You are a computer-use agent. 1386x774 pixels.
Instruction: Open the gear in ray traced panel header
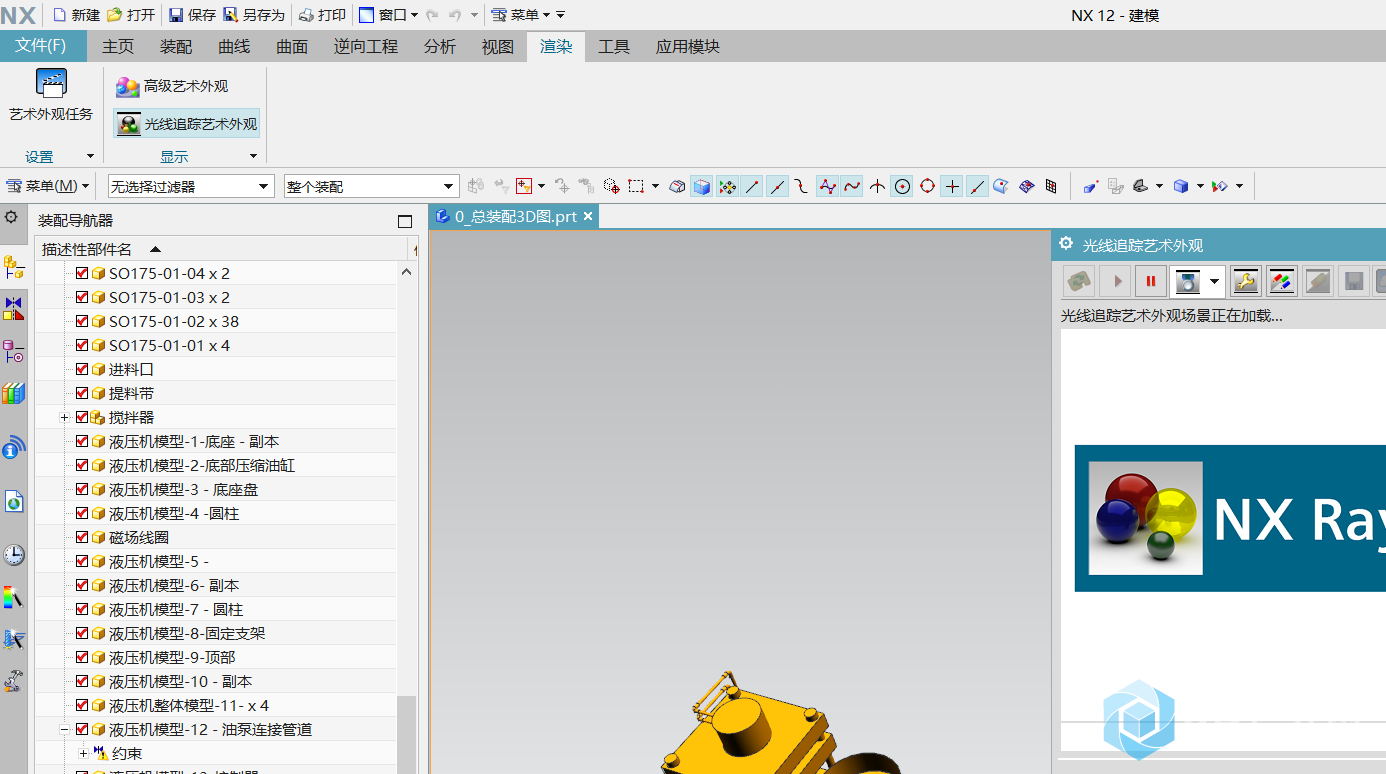point(1066,244)
